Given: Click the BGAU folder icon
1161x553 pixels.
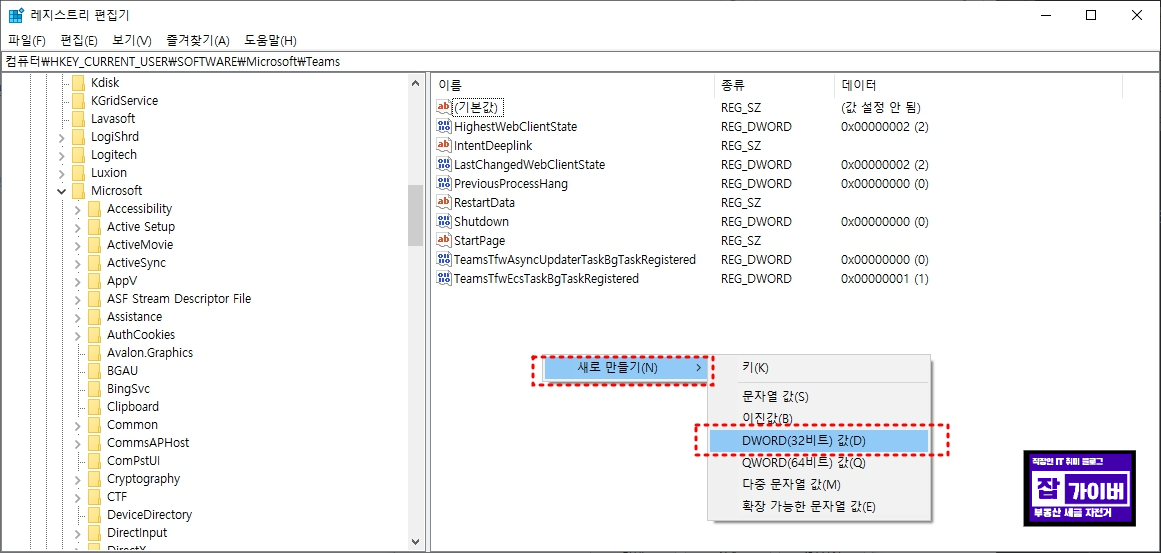Looking at the screenshot, I should pyautogui.click(x=94, y=370).
